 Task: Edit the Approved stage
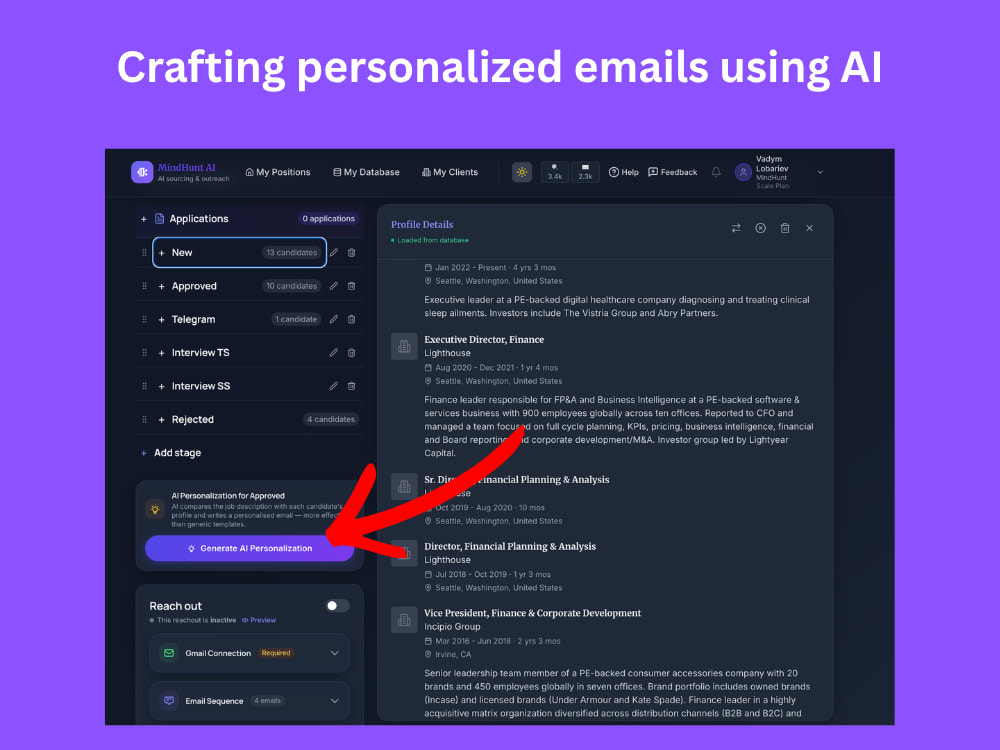(334, 286)
